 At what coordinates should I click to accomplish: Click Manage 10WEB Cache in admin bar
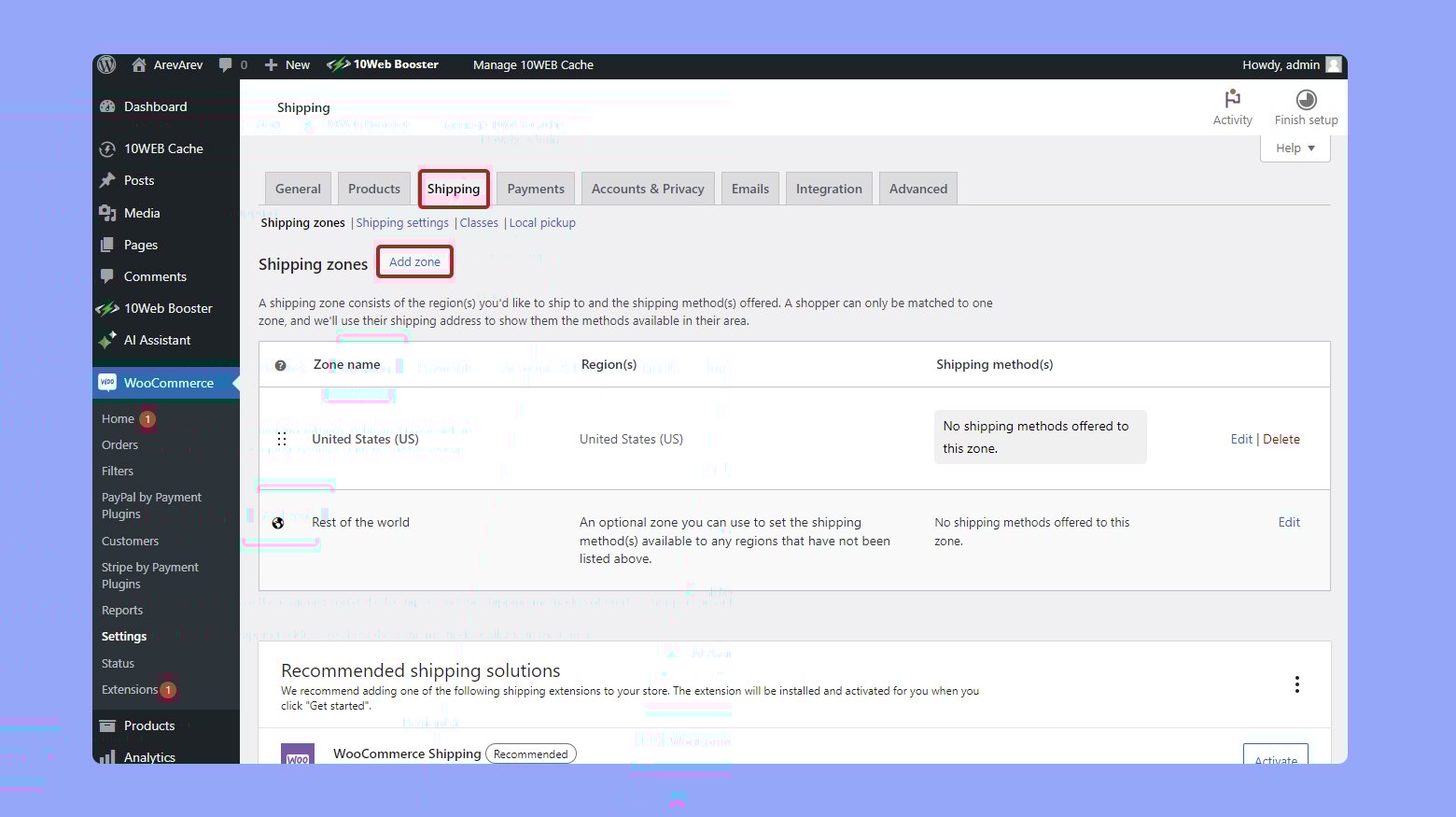point(533,64)
